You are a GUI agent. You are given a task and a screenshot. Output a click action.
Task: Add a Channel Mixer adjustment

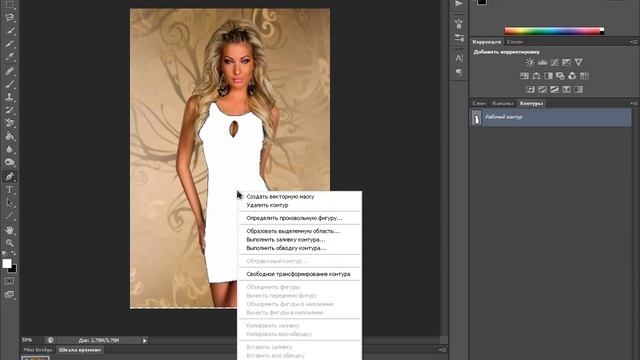pyautogui.click(x=572, y=76)
